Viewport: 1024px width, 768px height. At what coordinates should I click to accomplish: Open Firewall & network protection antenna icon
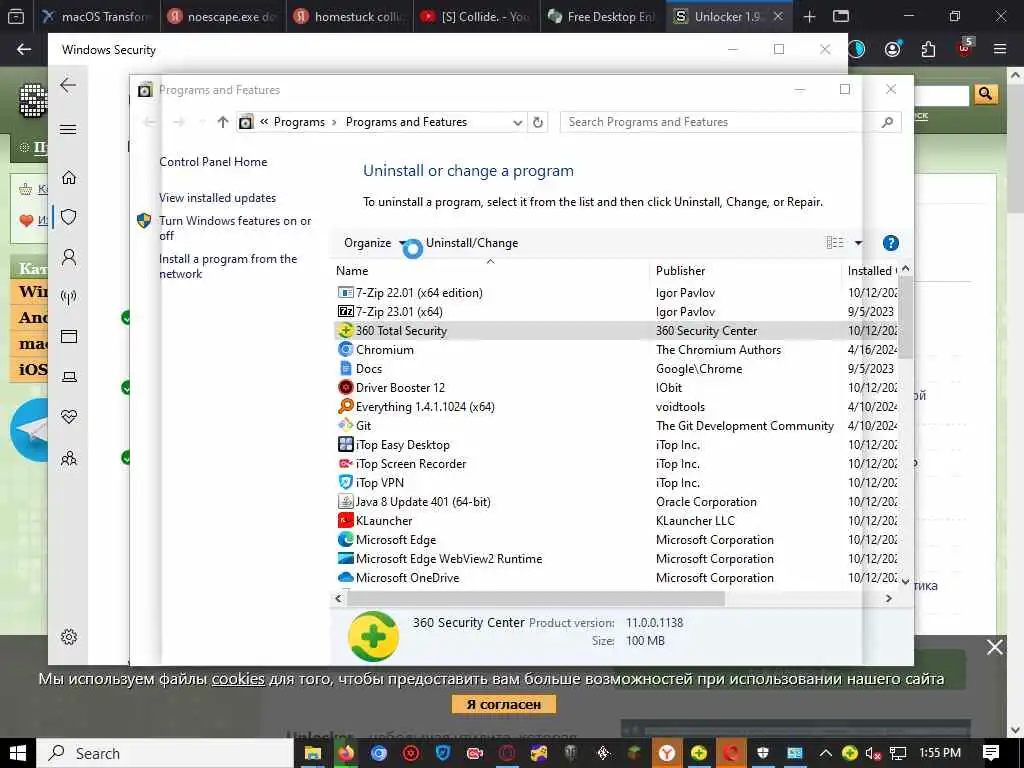[x=69, y=297]
